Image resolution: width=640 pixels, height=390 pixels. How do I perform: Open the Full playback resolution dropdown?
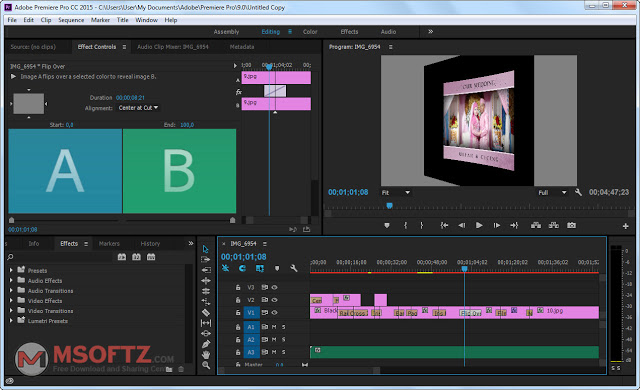tap(552, 193)
